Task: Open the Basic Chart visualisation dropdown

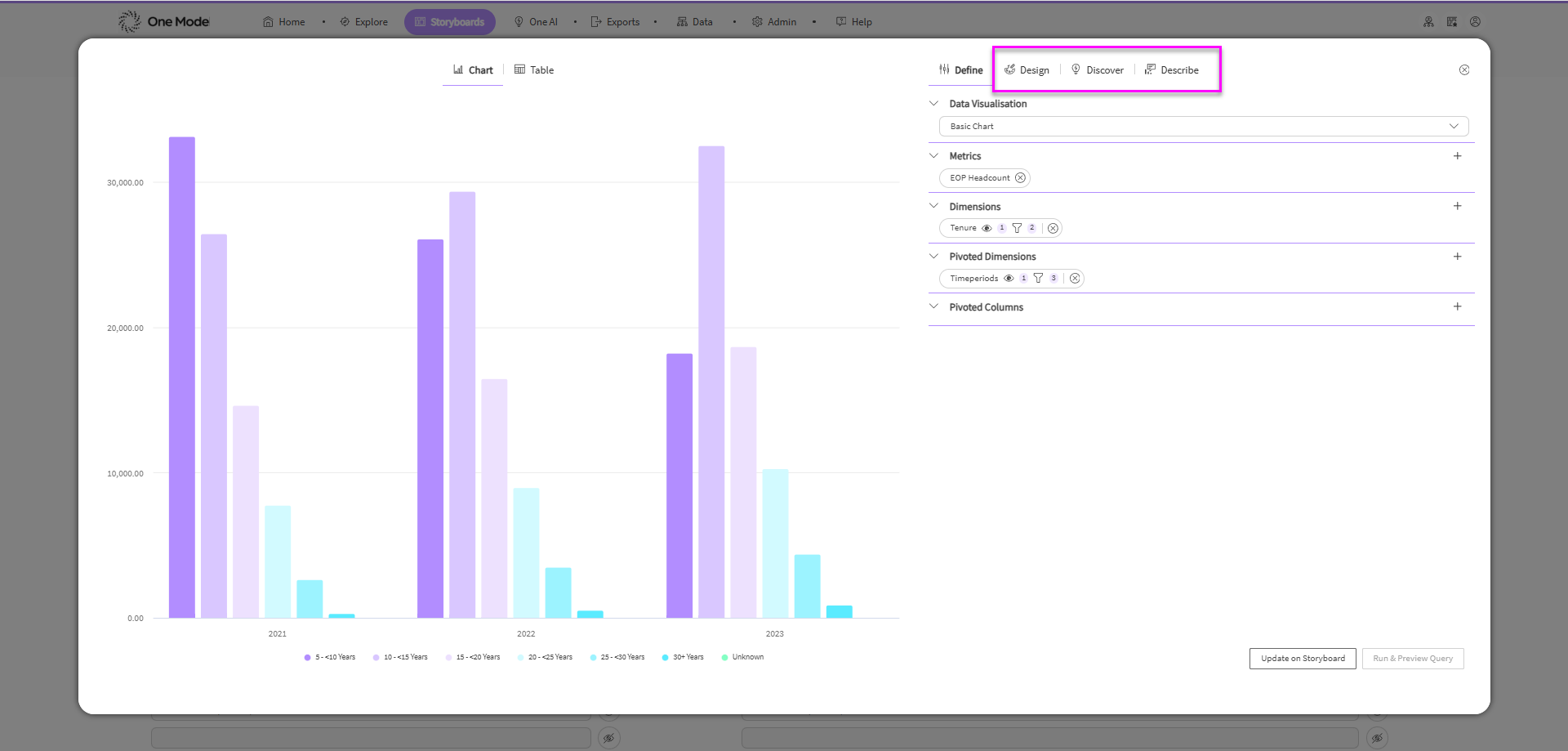Action: tap(1203, 127)
